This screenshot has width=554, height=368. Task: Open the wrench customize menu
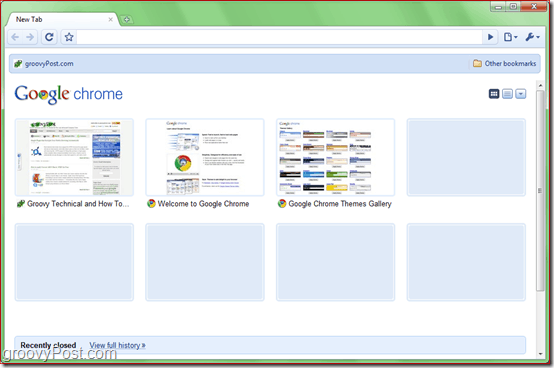[532, 37]
